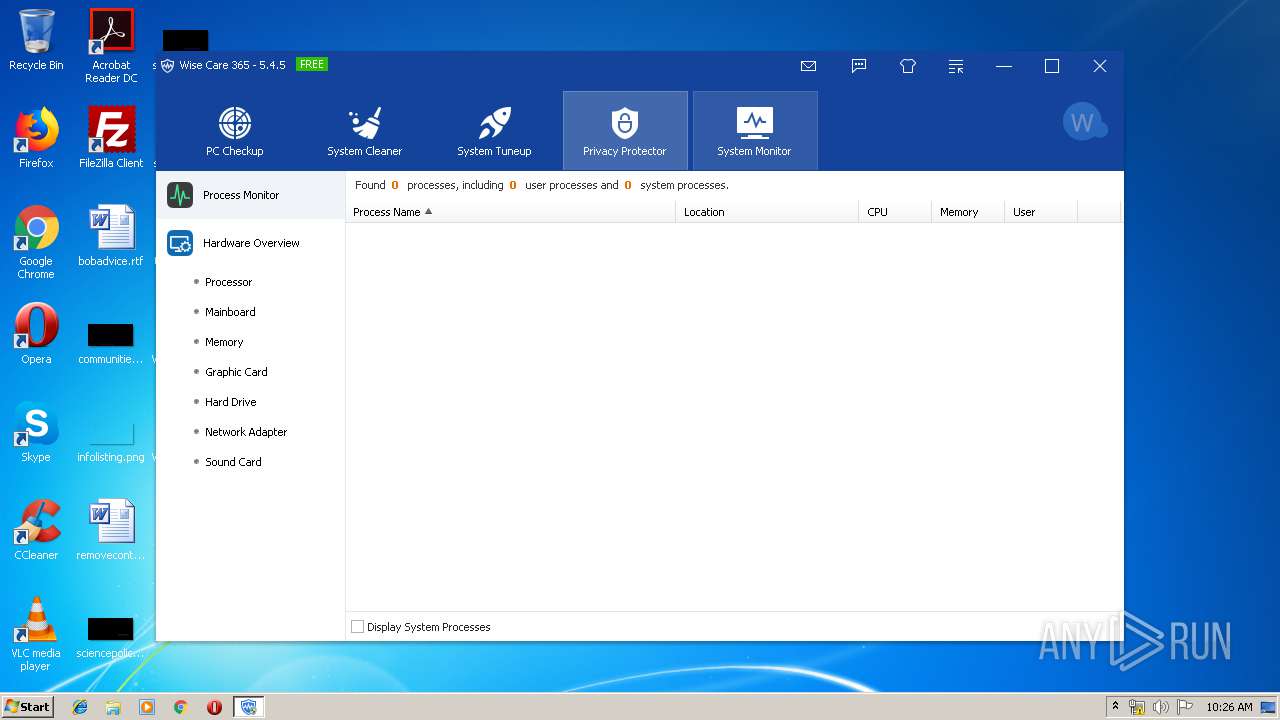This screenshot has width=1280, height=720.
Task: Click the Action Center flag tray icon
Action: pos(1185,706)
